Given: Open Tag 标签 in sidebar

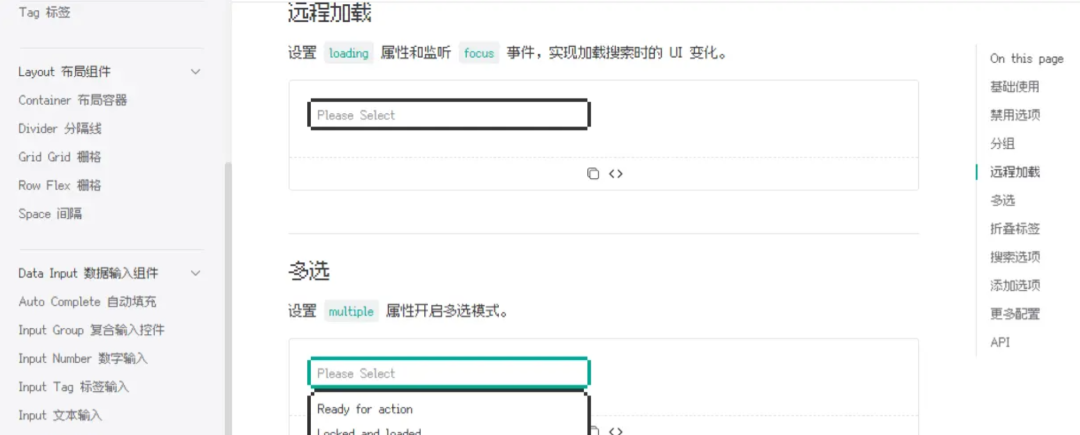Looking at the screenshot, I should point(44,12).
